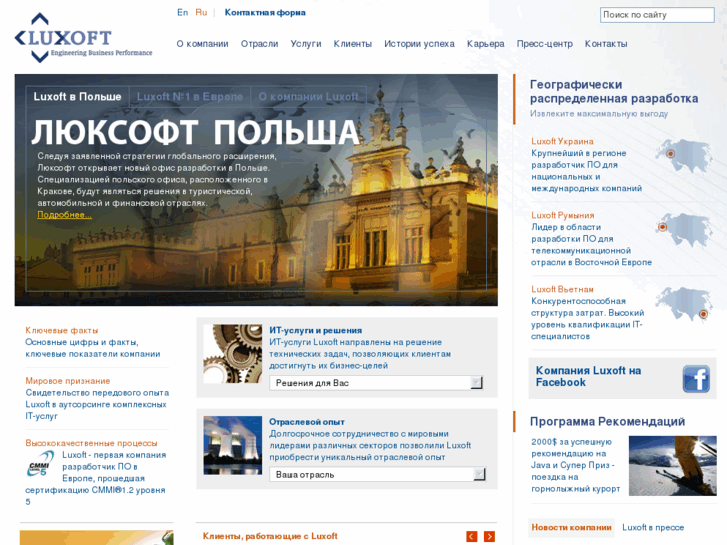Screen dimensions: 727x545
Task: Open the Контактная форма link
Action: (x=265, y=13)
